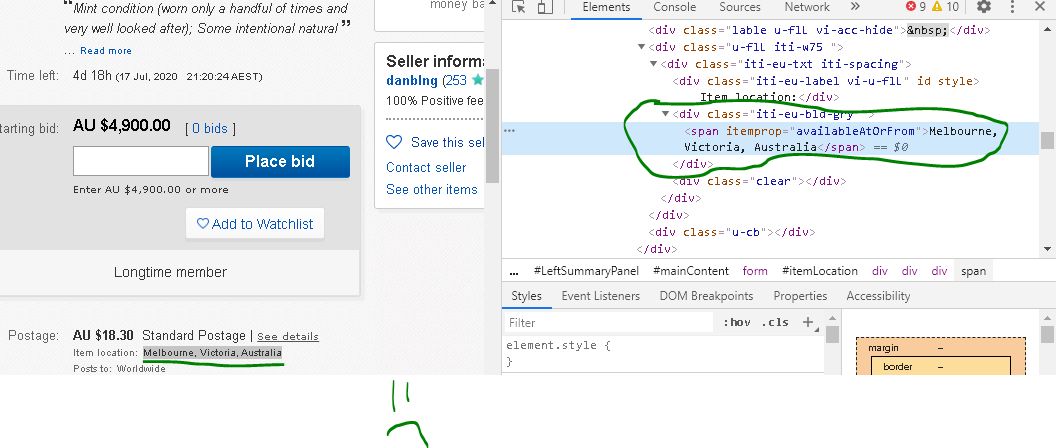Focus the bid amount input field
The image size is (1056, 448).
click(141, 162)
